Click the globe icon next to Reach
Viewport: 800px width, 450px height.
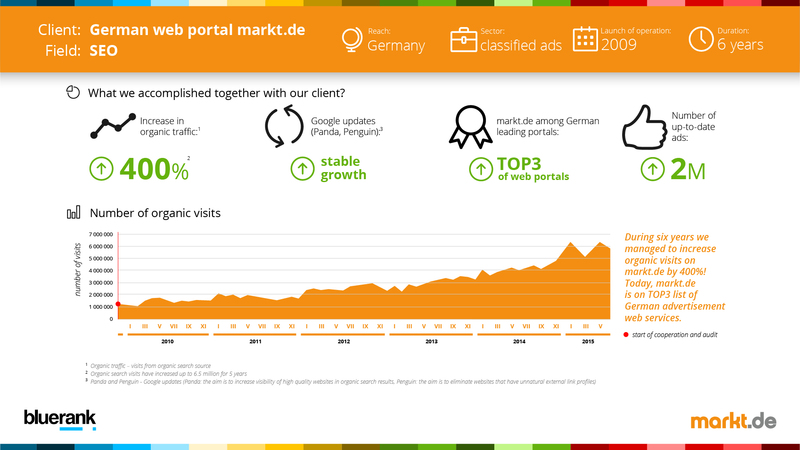pyautogui.click(x=352, y=40)
